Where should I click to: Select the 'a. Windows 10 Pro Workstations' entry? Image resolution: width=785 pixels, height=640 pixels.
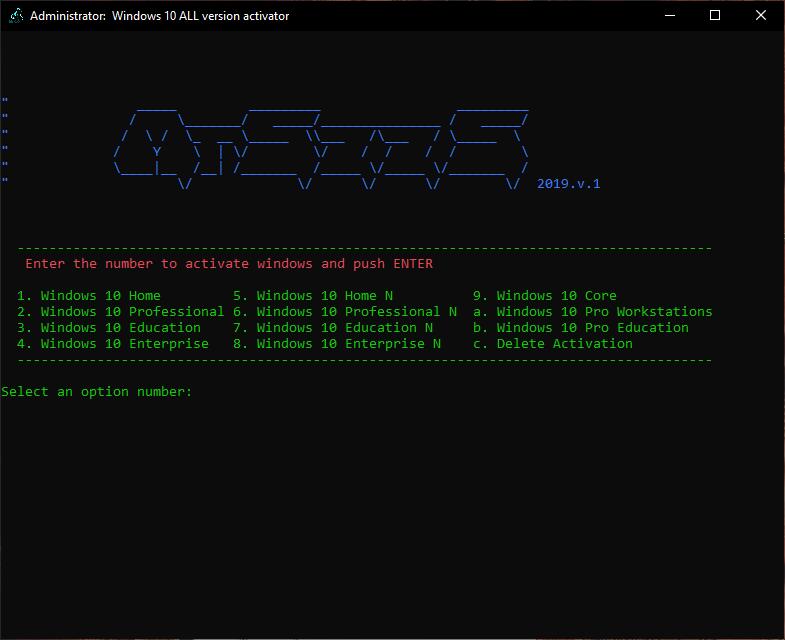coord(593,311)
